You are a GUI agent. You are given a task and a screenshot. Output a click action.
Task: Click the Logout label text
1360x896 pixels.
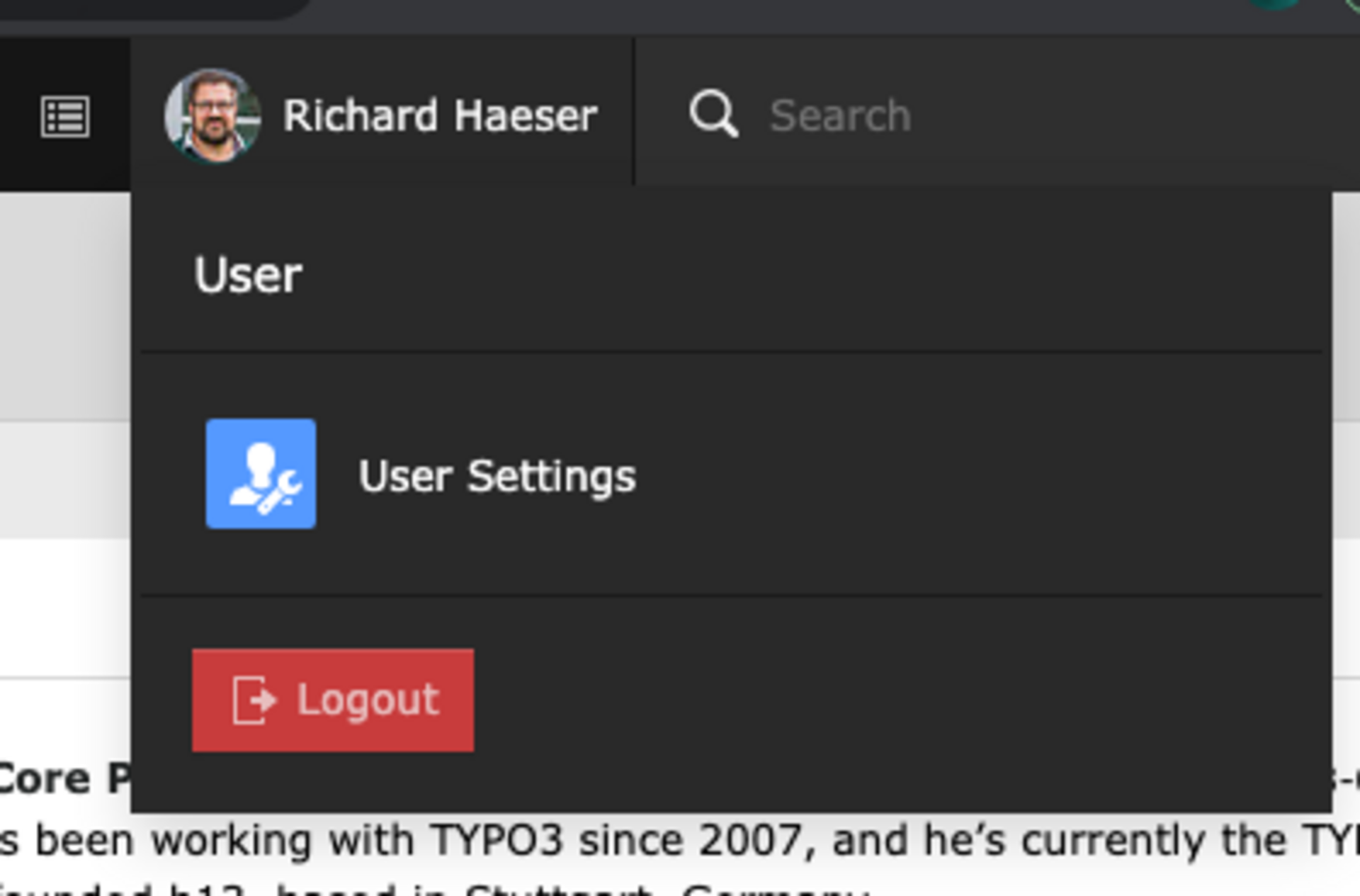368,700
